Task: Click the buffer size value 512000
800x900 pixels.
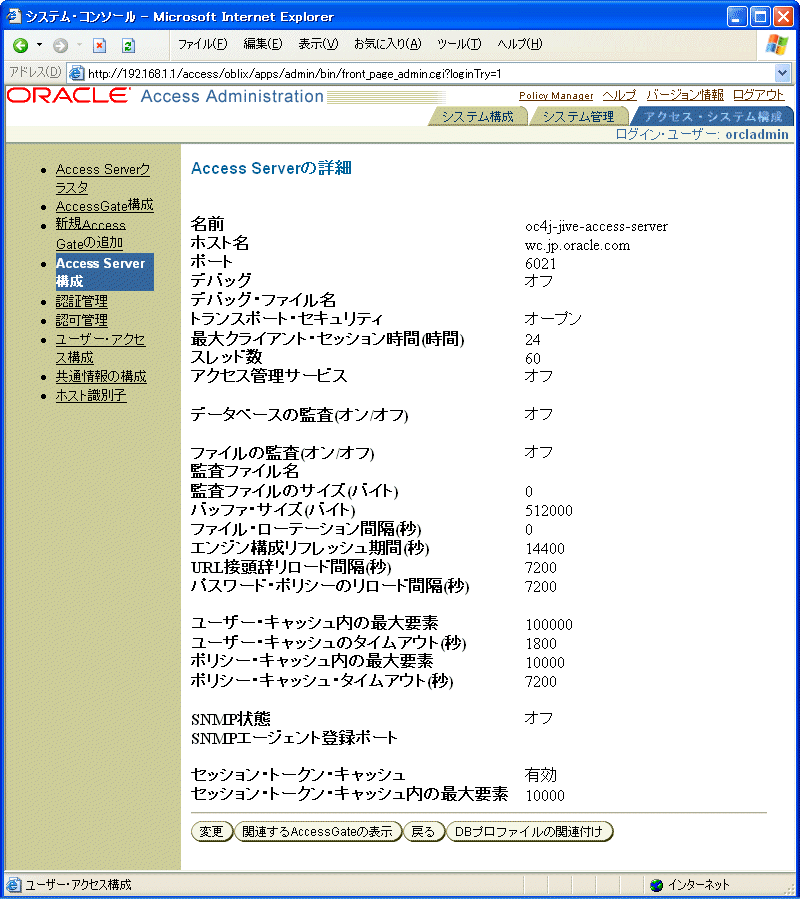Action: click(549, 510)
